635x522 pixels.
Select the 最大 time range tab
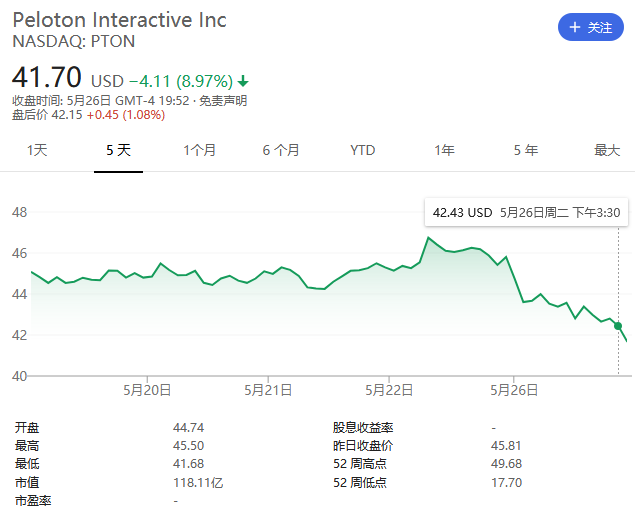pos(607,150)
